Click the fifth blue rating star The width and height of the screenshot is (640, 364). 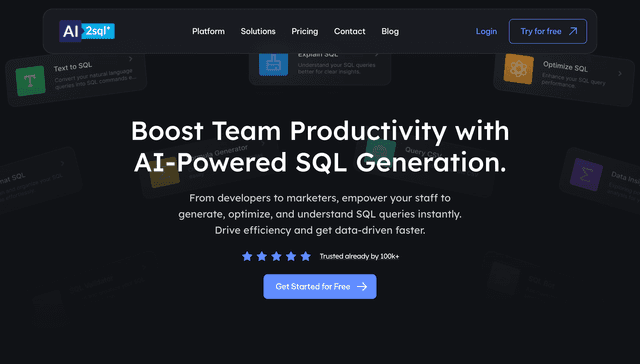[x=306, y=256]
